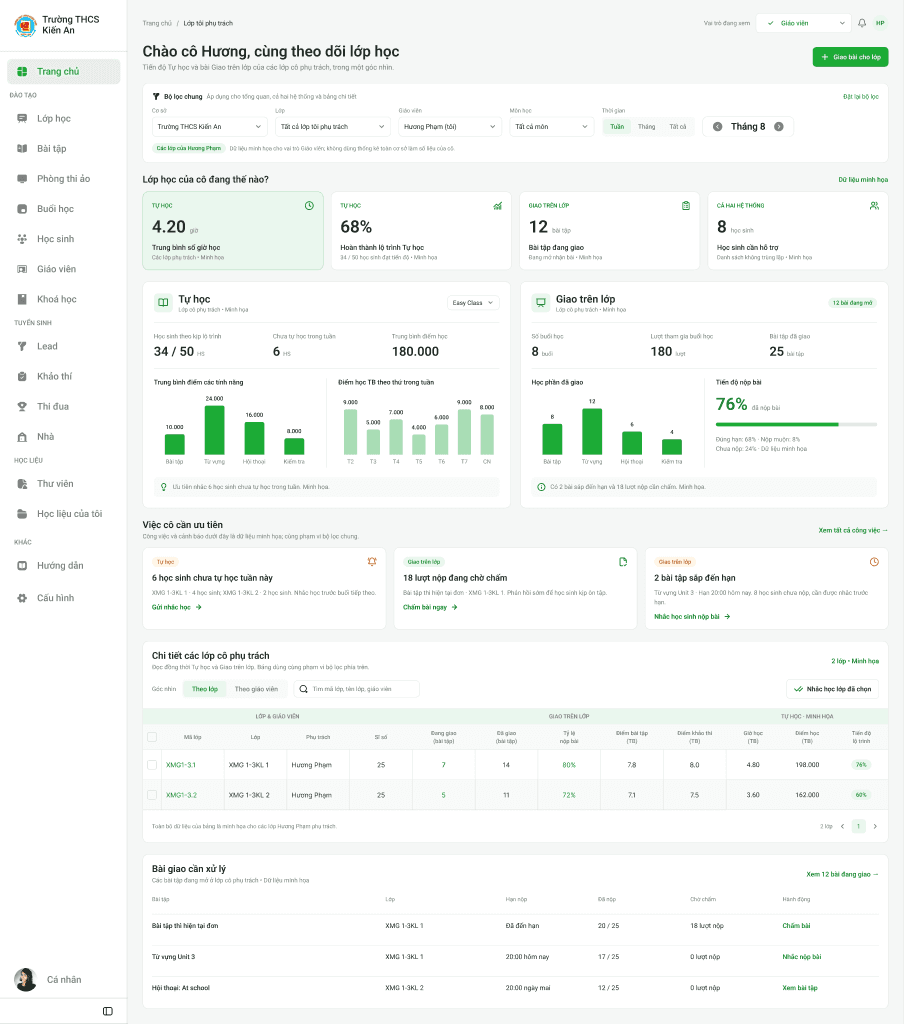Select the Tháng time range tab

coord(646,127)
